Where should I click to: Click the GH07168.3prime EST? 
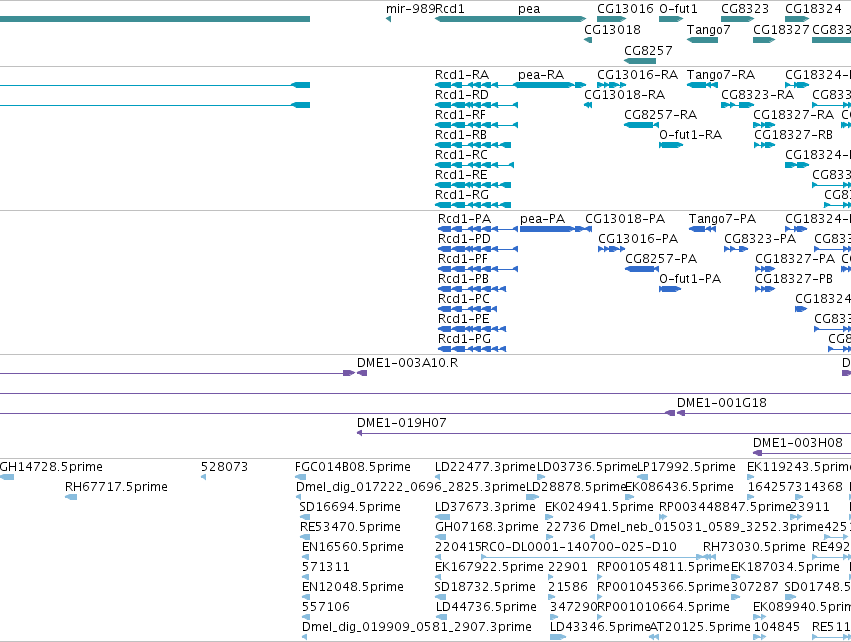pyautogui.click(x=441, y=537)
